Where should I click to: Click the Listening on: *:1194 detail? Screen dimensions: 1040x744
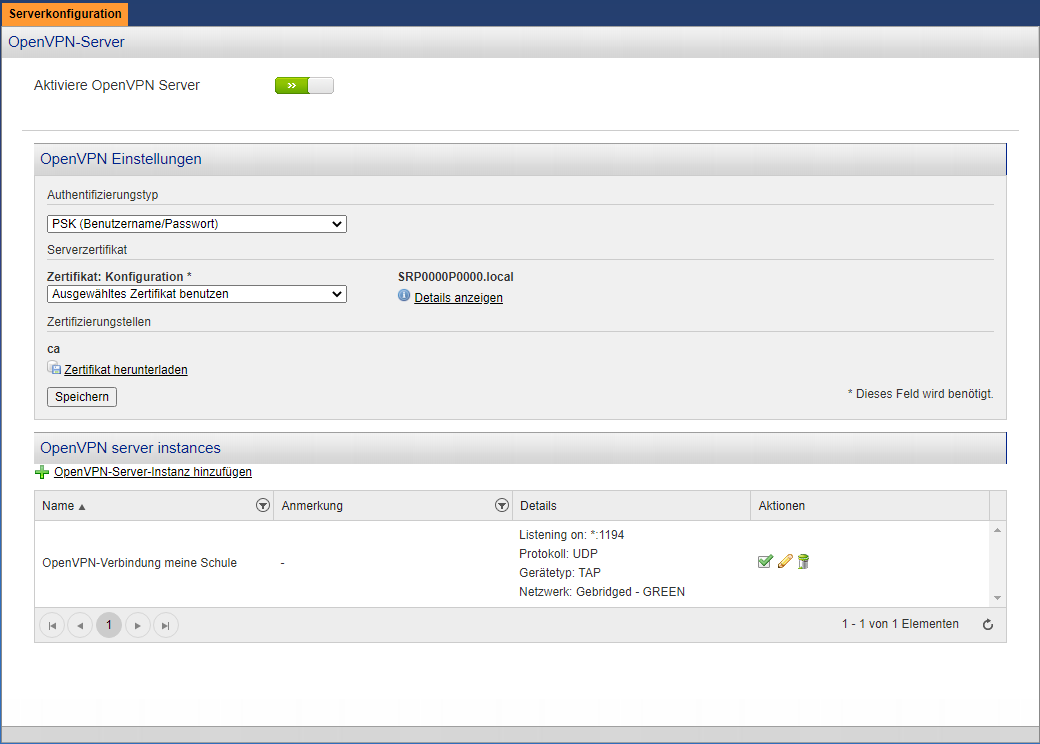572,535
